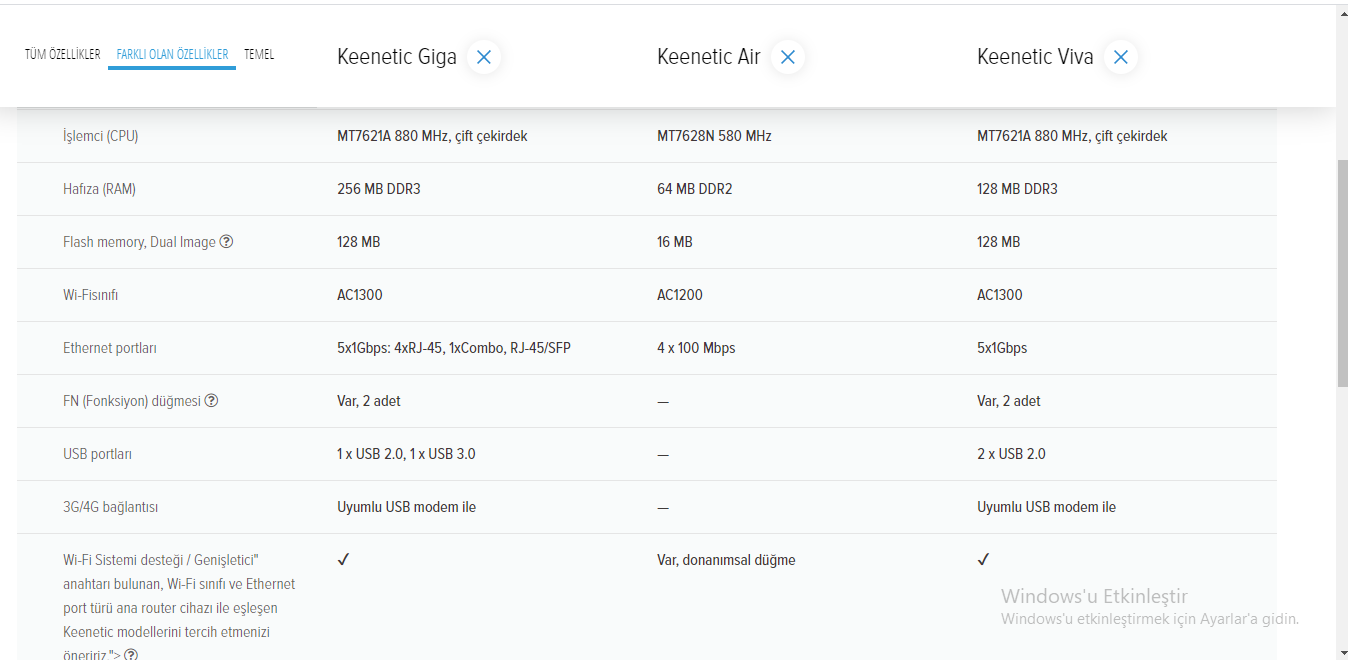The height and width of the screenshot is (660, 1348).
Task: Open help icon for FN (Fonksiyon) düğmesi
Action: coord(211,400)
